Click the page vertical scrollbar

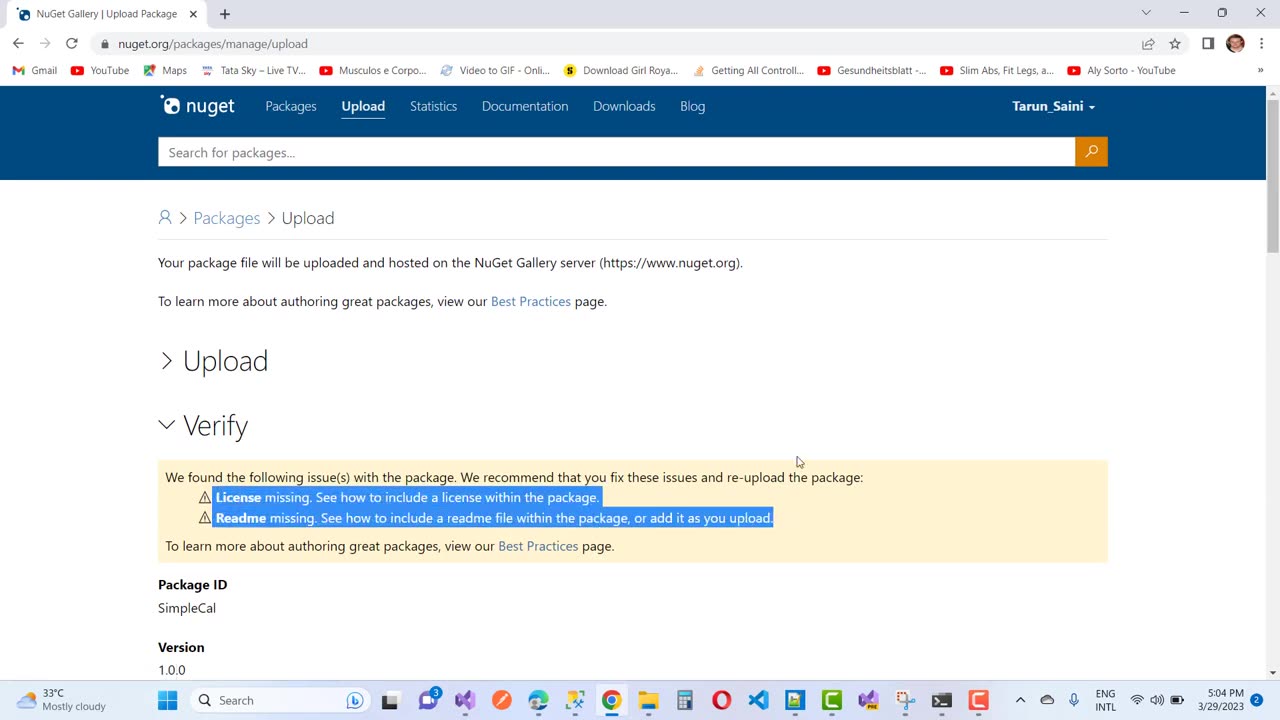click(1272, 175)
